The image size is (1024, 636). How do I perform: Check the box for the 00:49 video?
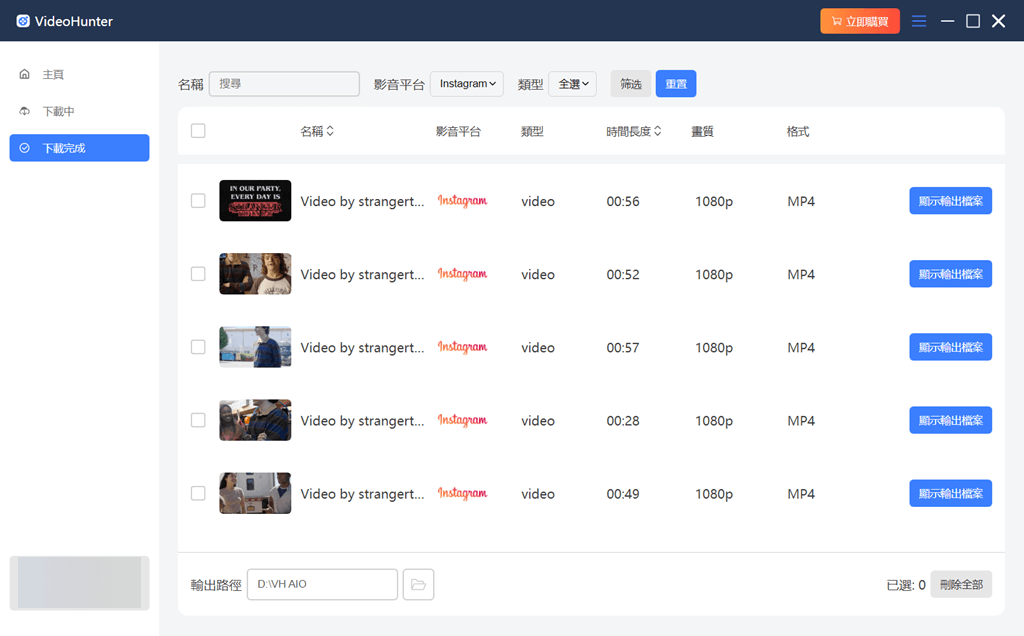point(198,493)
